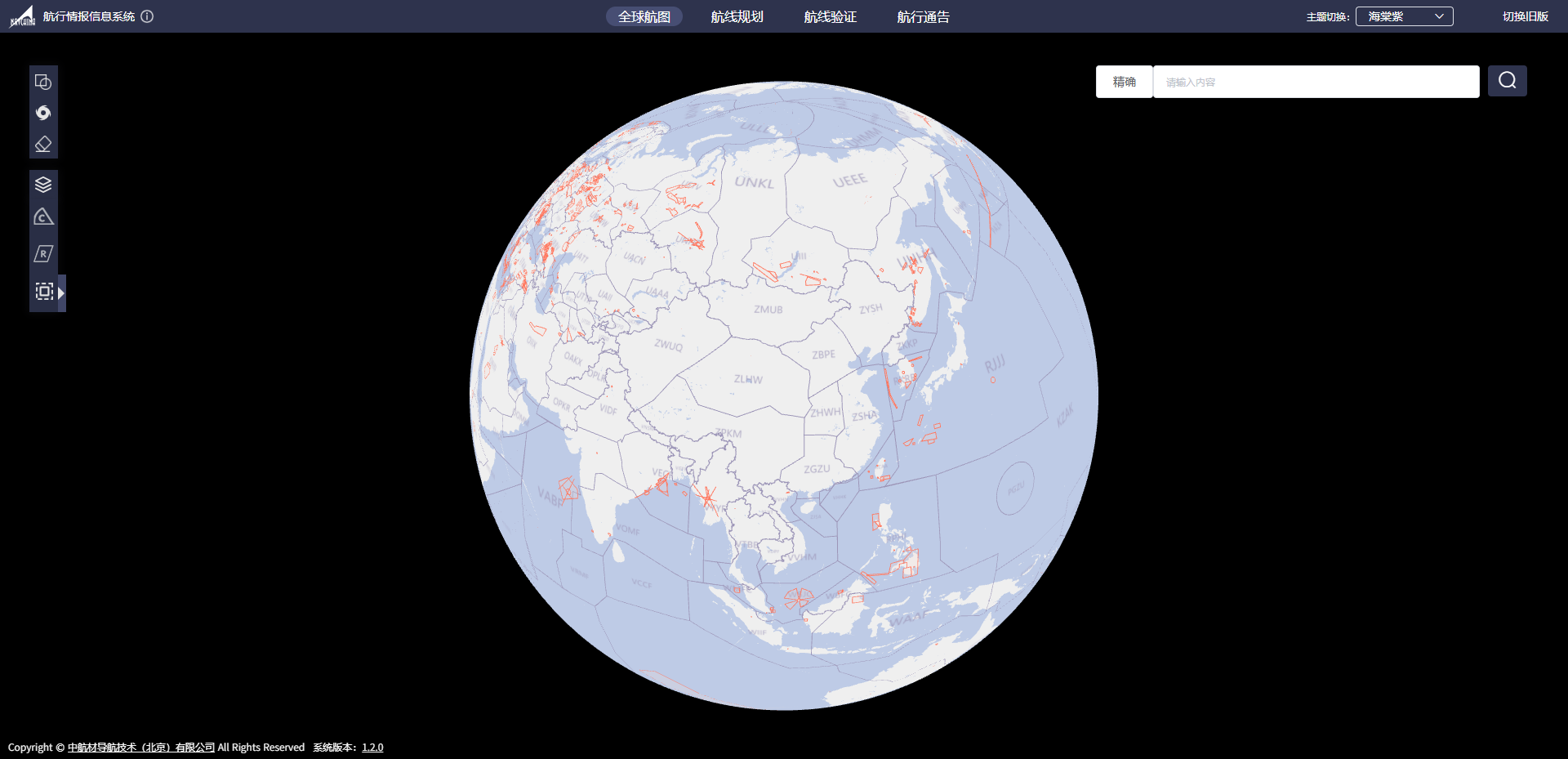This screenshot has height=759, width=1568.
Task: Go to the 航线验证 tab
Action: click(830, 17)
